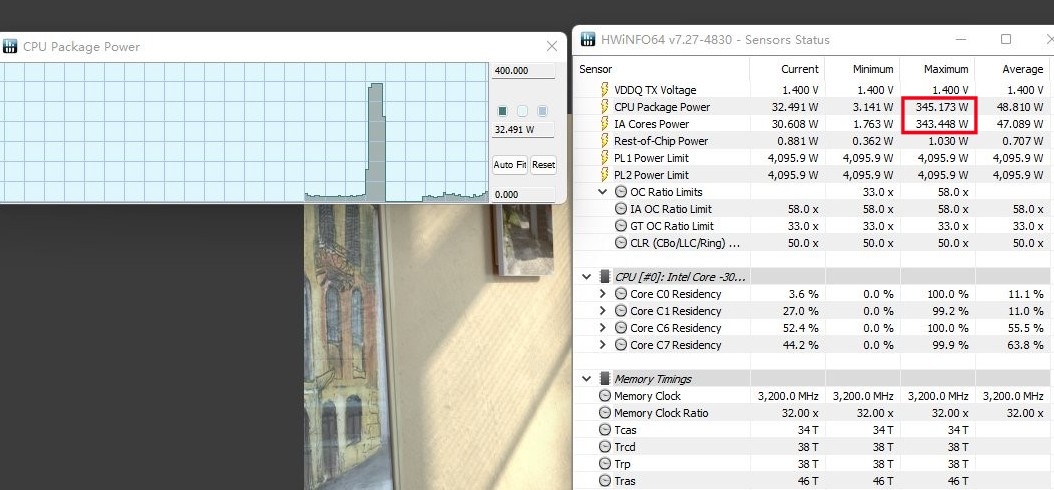The height and width of the screenshot is (490, 1054).
Task: Click the Tcas timing clock icon
Action: 604,430
